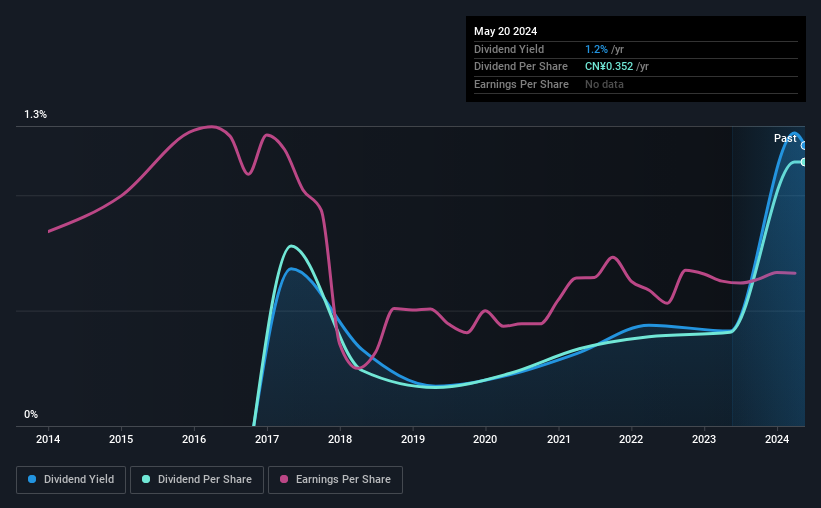
Task: Select the 2017 label on the x-axis
Action: point(267,439)
